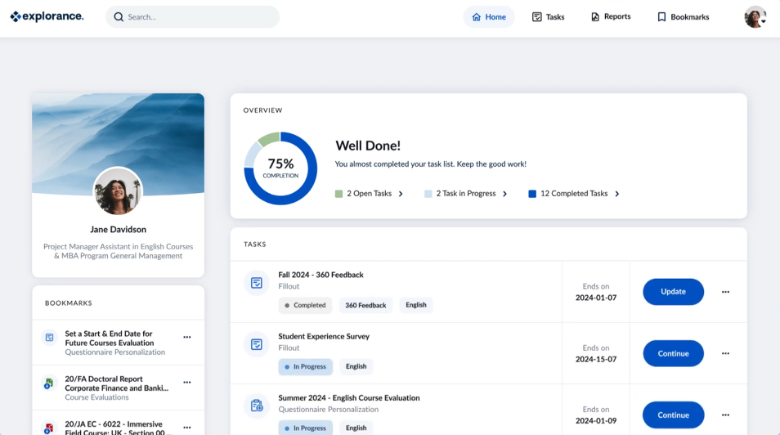Click the Fall 2024 - 360 Feedback task icon

[x=257, y=283]
